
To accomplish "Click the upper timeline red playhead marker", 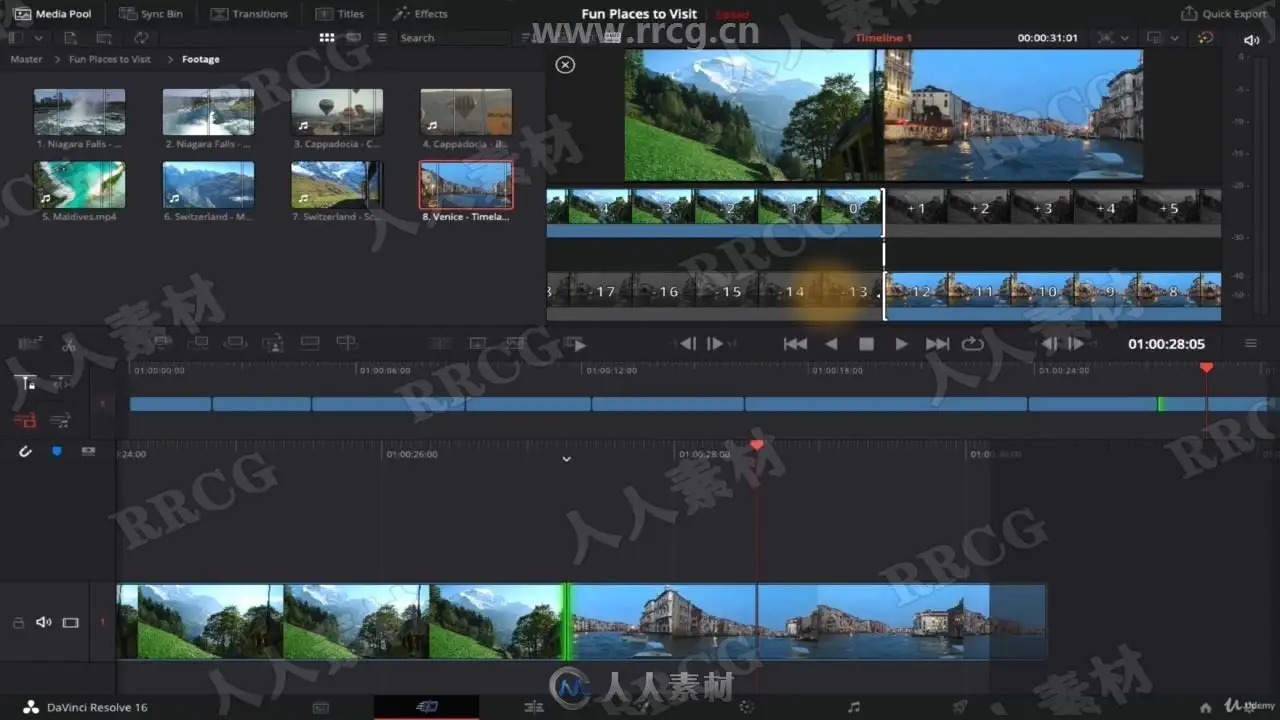I will click(1206, 368).
